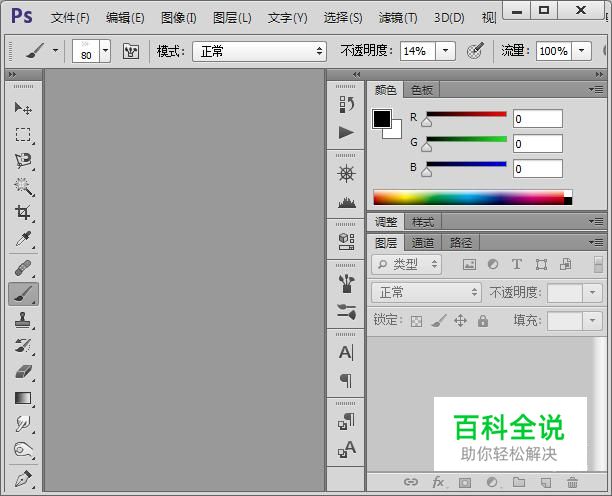Viewport: 612px width, 496px height.
Task: Switch to the 样式 tab
Action: point(423,222)
